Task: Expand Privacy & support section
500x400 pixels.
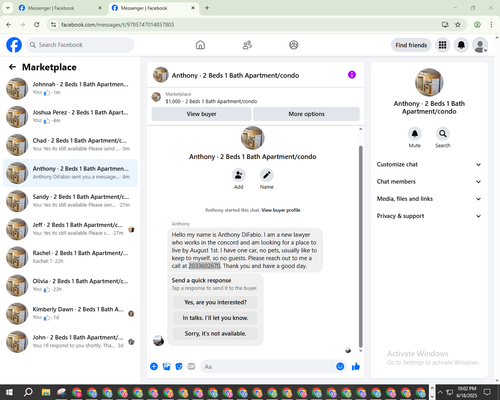Action: pyautogui.click(x=429, y=216)
